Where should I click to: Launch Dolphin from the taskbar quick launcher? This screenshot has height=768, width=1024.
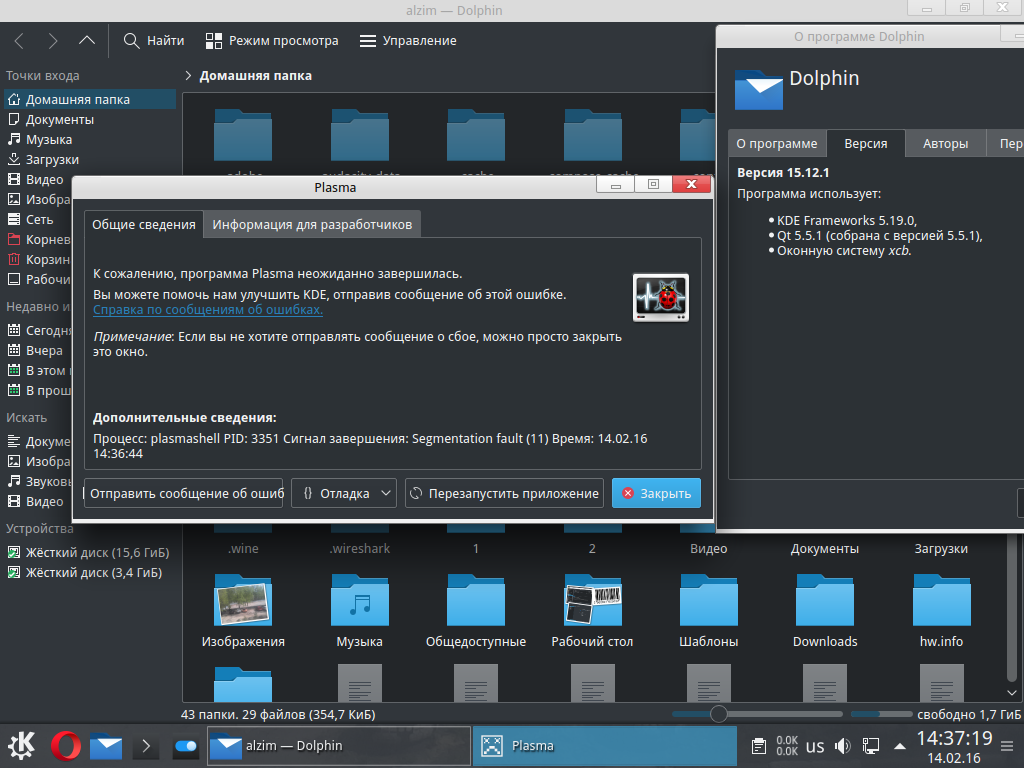click(x=106, y=746)
